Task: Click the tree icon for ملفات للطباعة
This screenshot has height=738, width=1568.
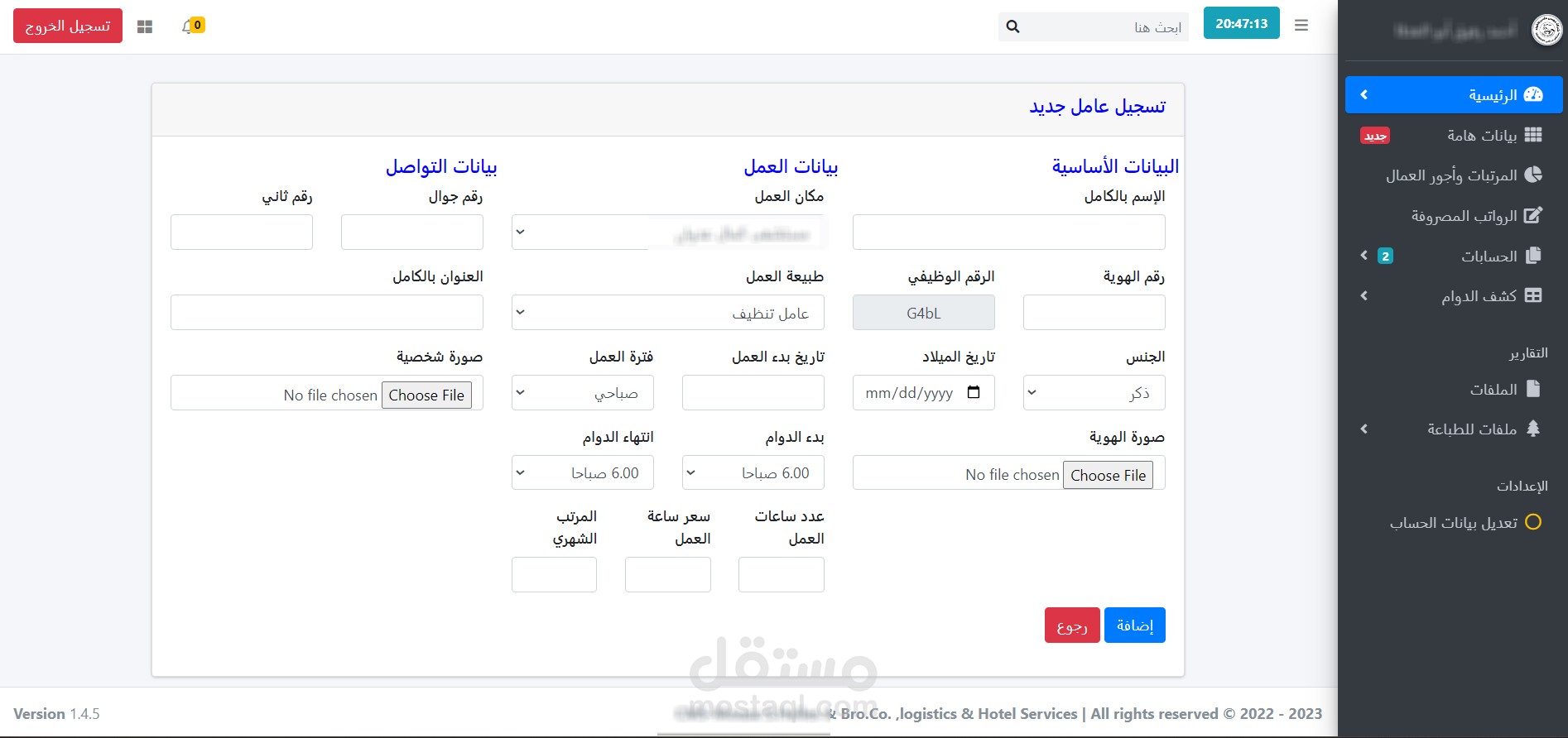Action: [1533, 429]
